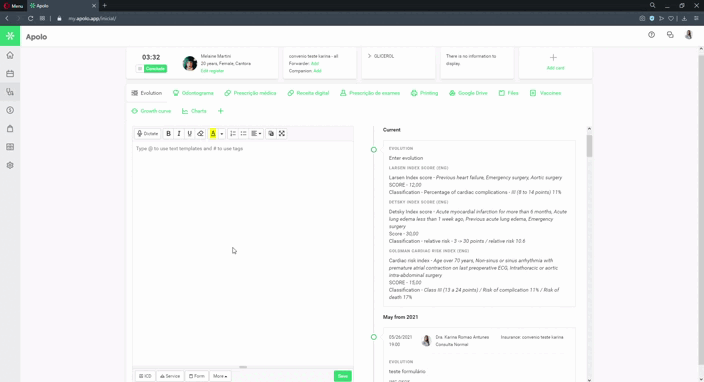
Task: Open the financial dollar icon in the sidebar
Action: (10, 110)
